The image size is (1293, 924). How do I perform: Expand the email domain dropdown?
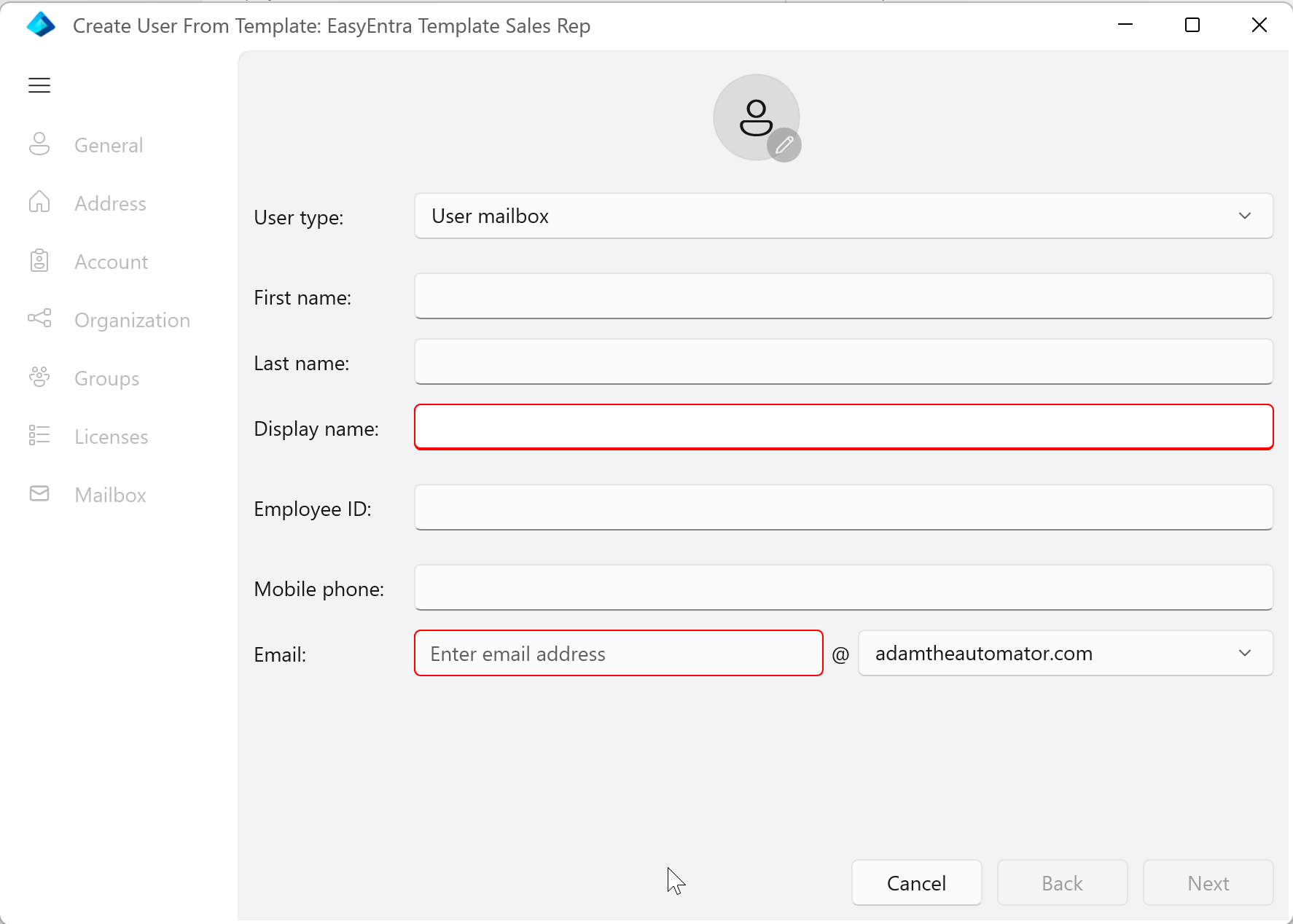[x=1246, y=653]
